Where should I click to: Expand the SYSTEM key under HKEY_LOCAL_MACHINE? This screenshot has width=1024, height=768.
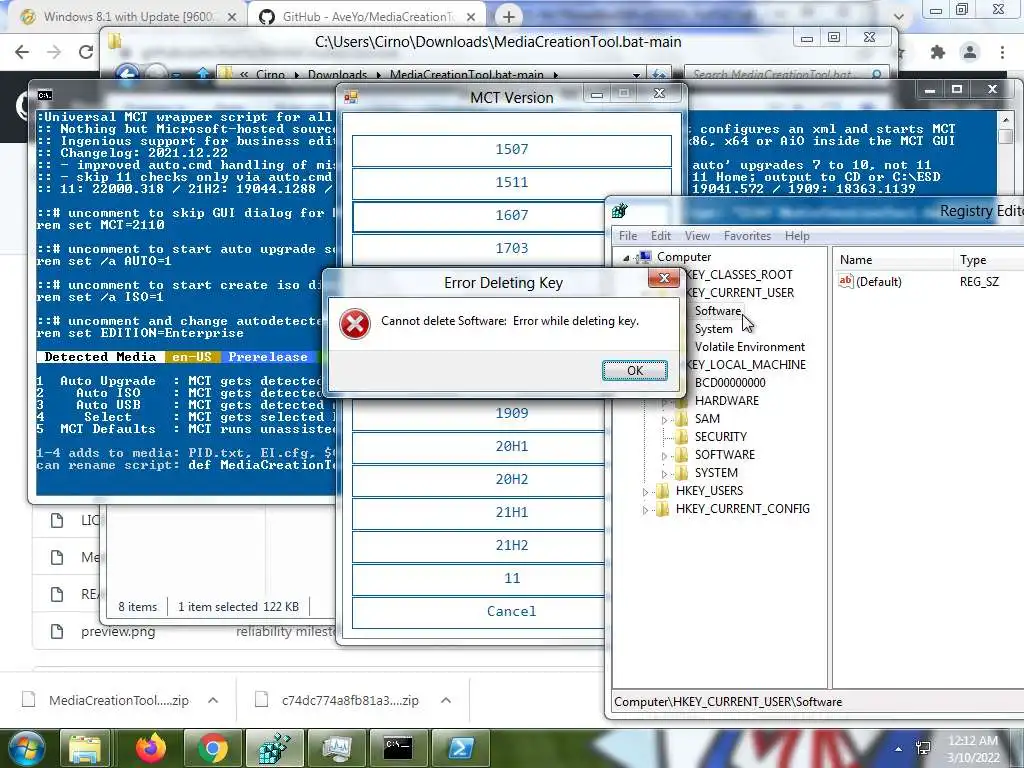tap(664, 474)
